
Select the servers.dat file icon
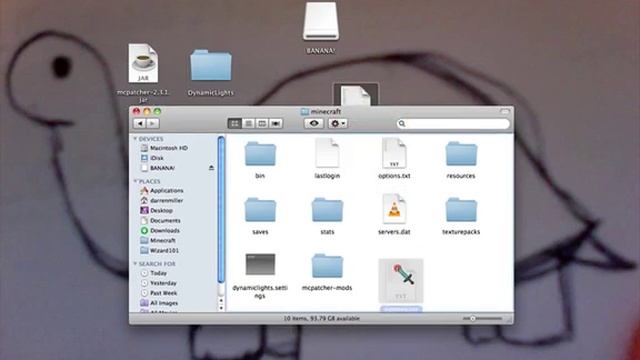(x=394, y=209)
